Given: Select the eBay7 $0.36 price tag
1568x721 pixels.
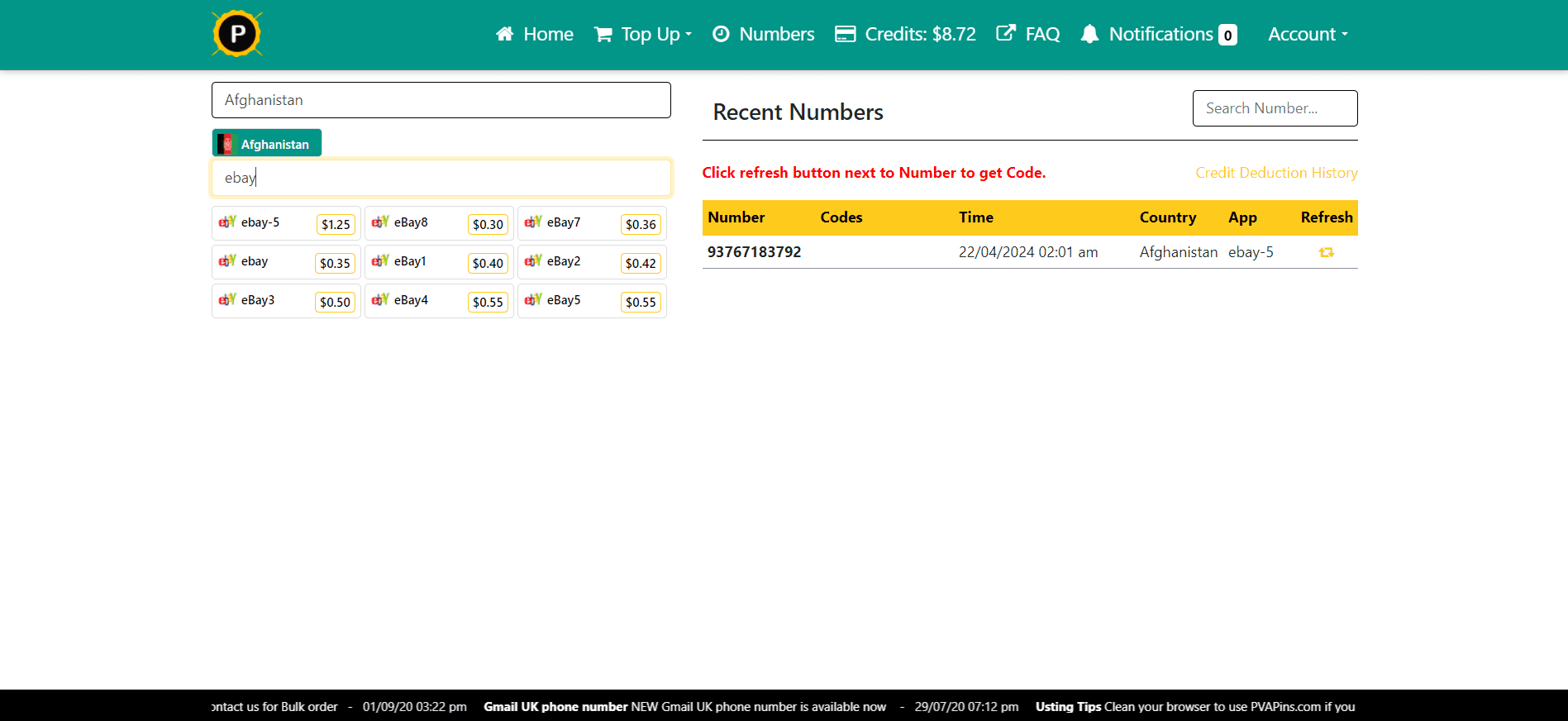Looking at the screenshot, I should [x=641, y=224].
